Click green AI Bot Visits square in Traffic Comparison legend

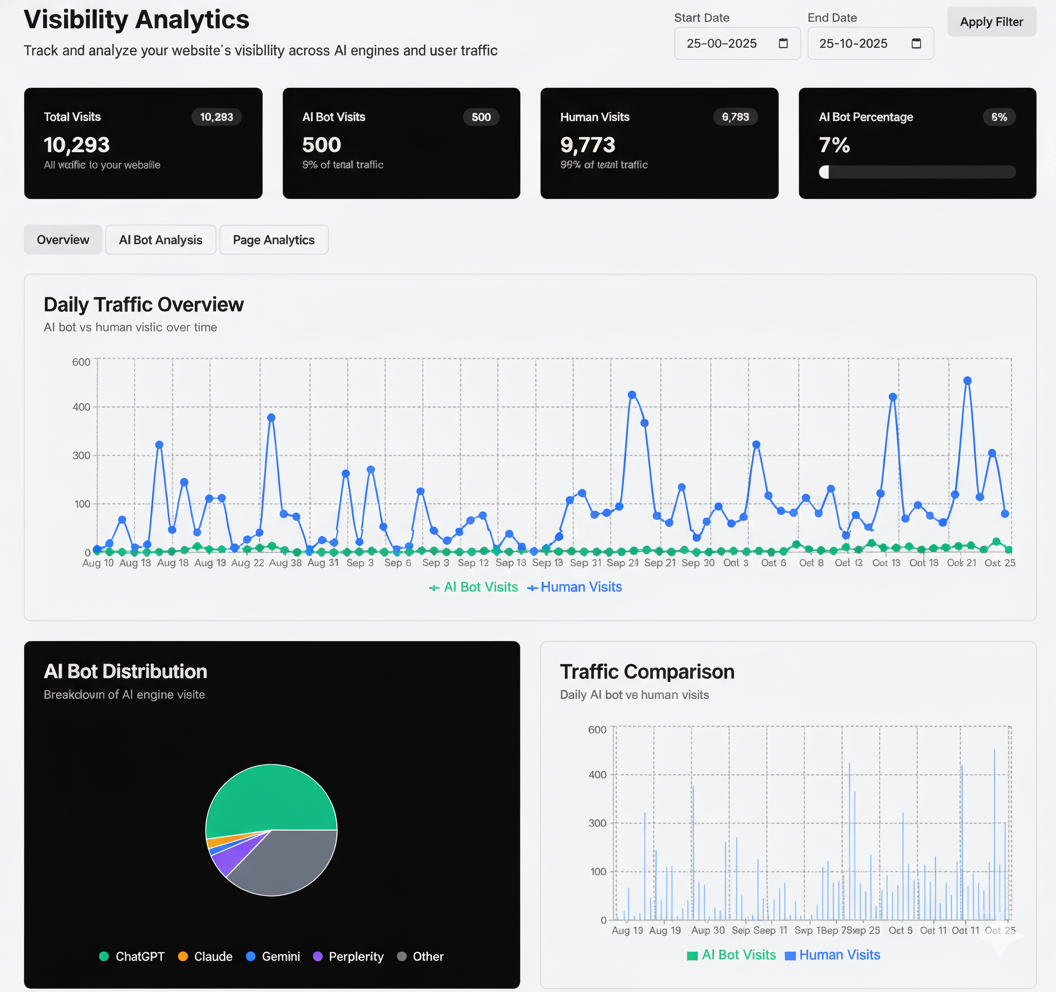[x=692, y=956]
